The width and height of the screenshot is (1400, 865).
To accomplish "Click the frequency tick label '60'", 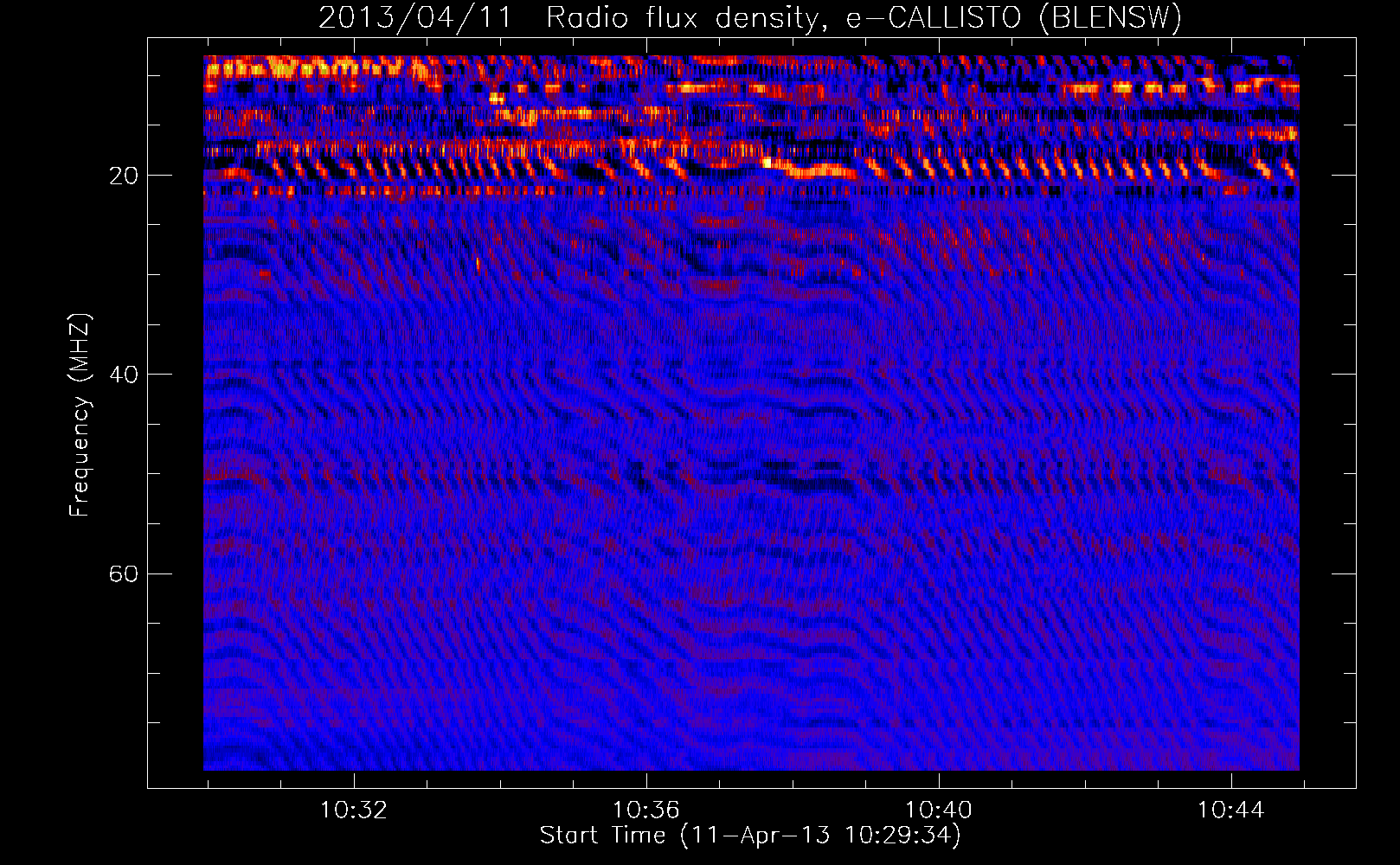I will 124,573.
